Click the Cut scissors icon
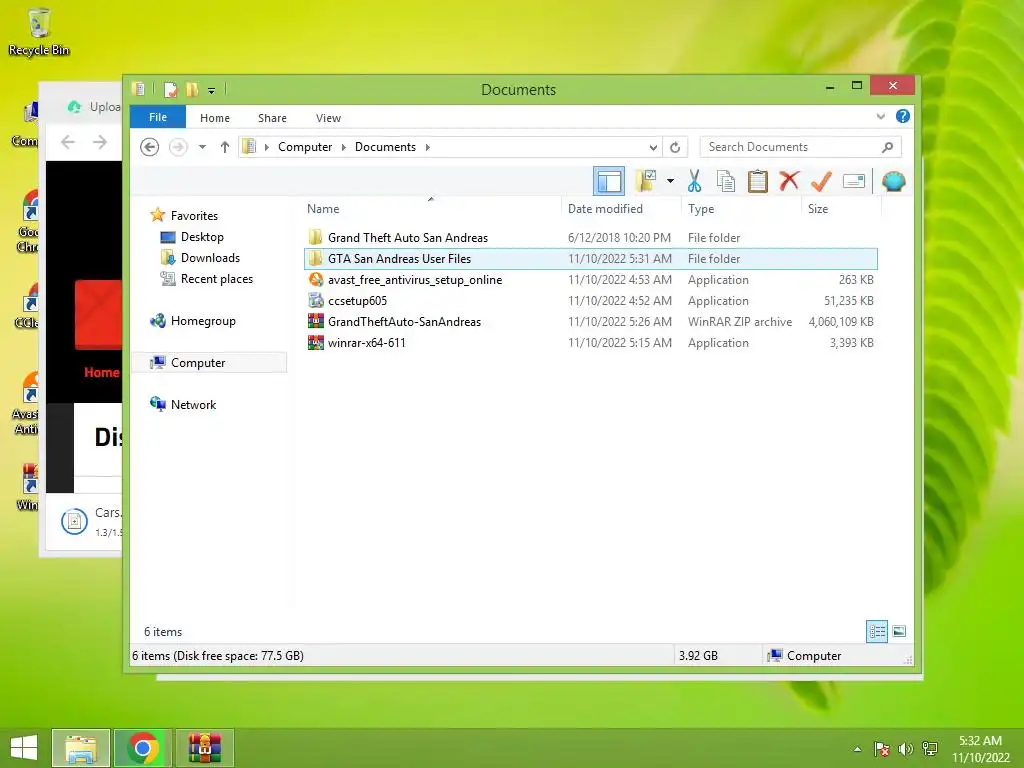This screenshot has height=768, width=1024. pos(694,181)
